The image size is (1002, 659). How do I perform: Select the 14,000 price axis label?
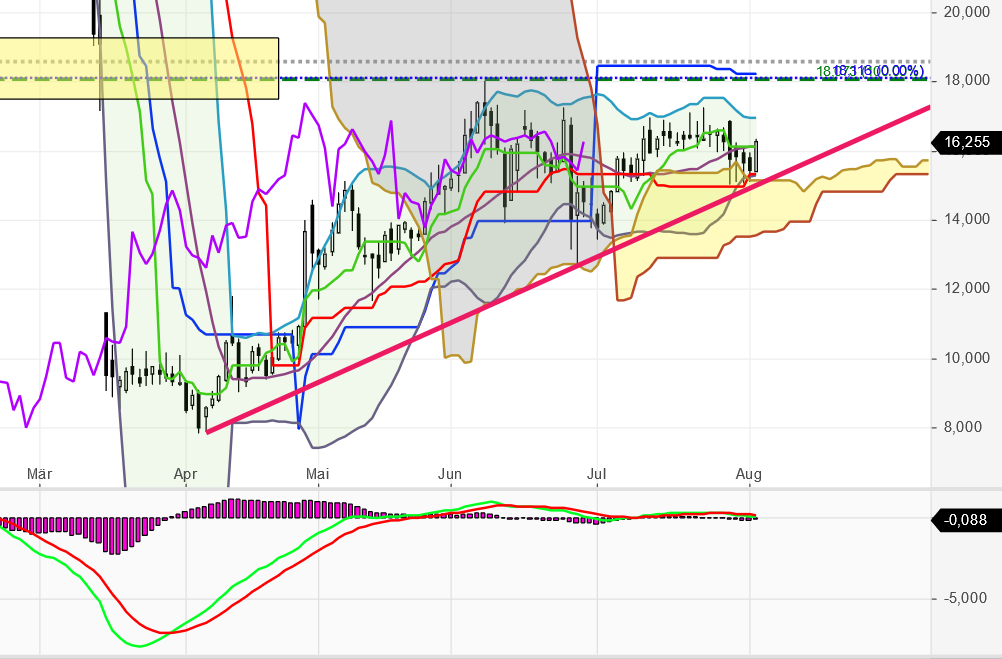click(x=966, y=219)
